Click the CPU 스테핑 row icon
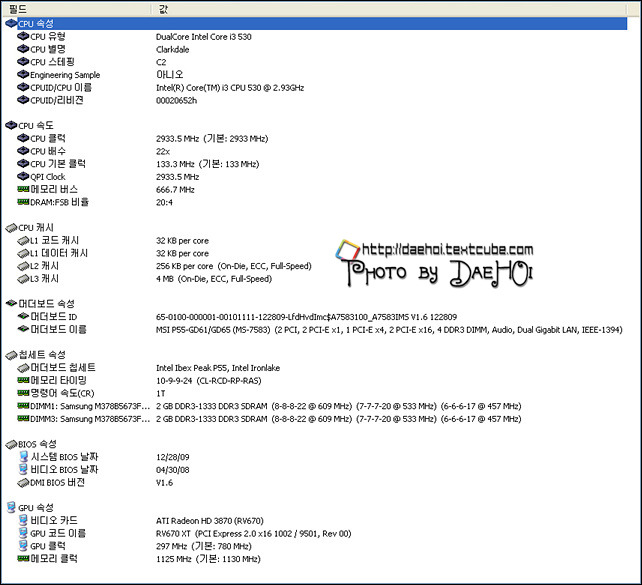The height and width of the screenshot is (585, 642). click(23, 62)
